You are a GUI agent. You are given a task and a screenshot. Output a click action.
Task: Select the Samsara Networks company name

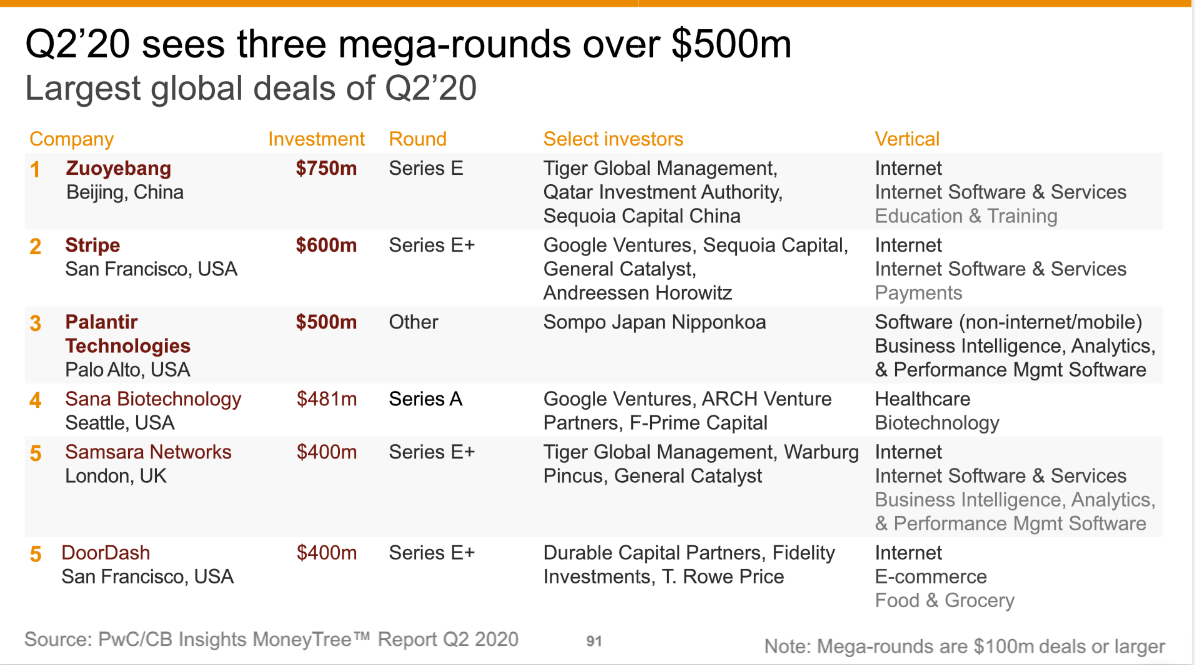[x=148, y=452]
